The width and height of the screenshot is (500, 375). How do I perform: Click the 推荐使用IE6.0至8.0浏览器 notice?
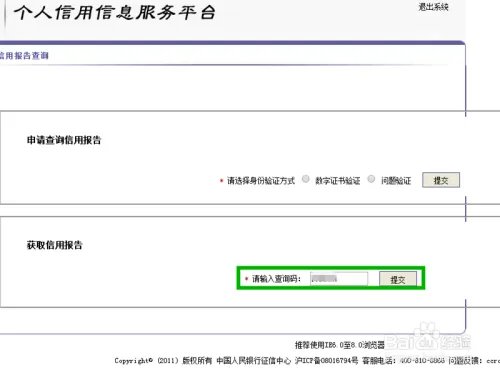click(340, 345)
